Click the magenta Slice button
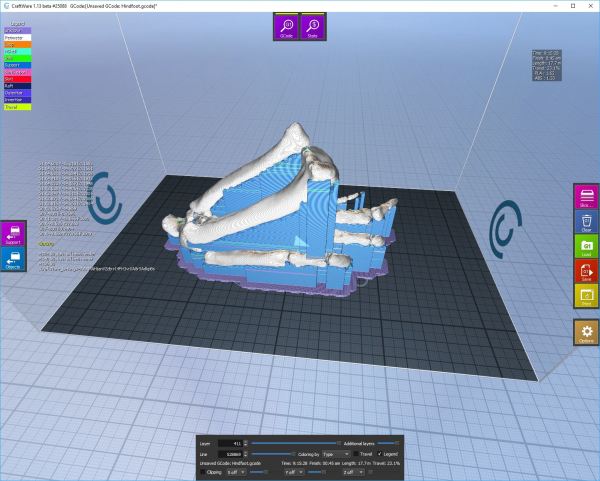 pyautogui.click(x=586, y=196)
